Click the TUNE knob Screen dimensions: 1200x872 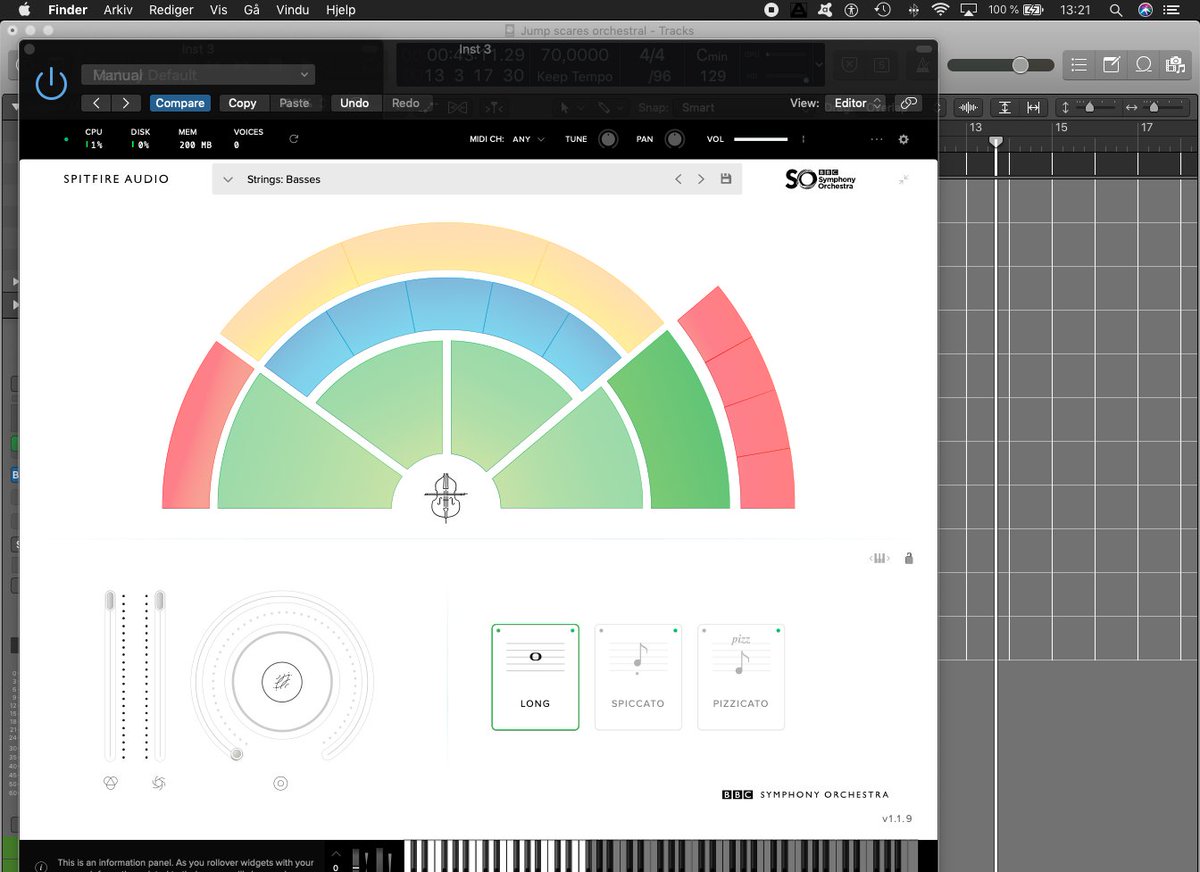pyautogui.click(x=608, y=139)
